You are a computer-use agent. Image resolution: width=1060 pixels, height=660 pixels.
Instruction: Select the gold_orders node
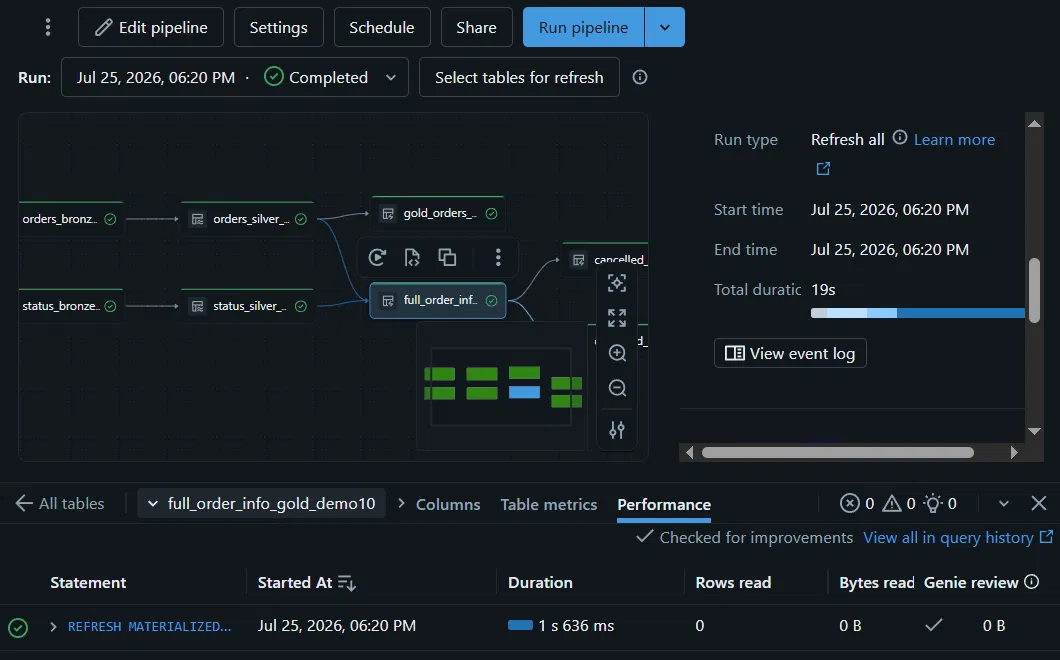click(438, 214)
